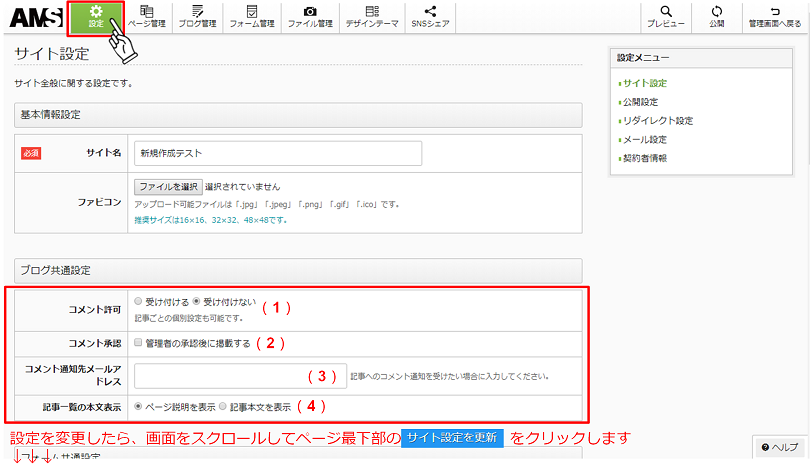Click the サイト設定 page heading

[52, 54]
